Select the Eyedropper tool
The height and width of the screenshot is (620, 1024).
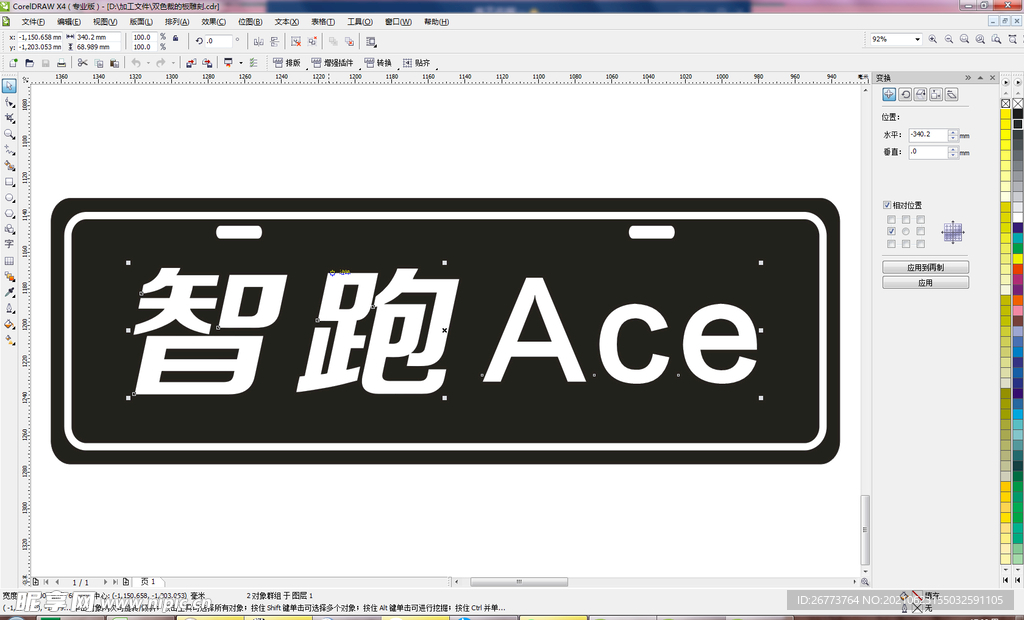click(9, 292)
